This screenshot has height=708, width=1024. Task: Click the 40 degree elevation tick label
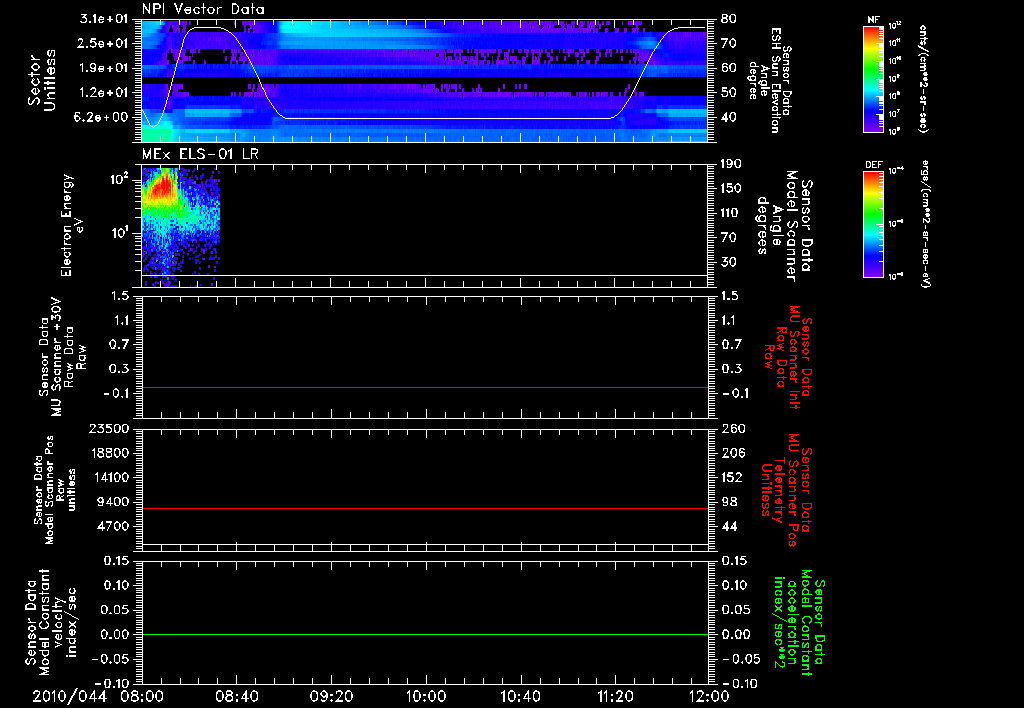click(x=728, y=117)
